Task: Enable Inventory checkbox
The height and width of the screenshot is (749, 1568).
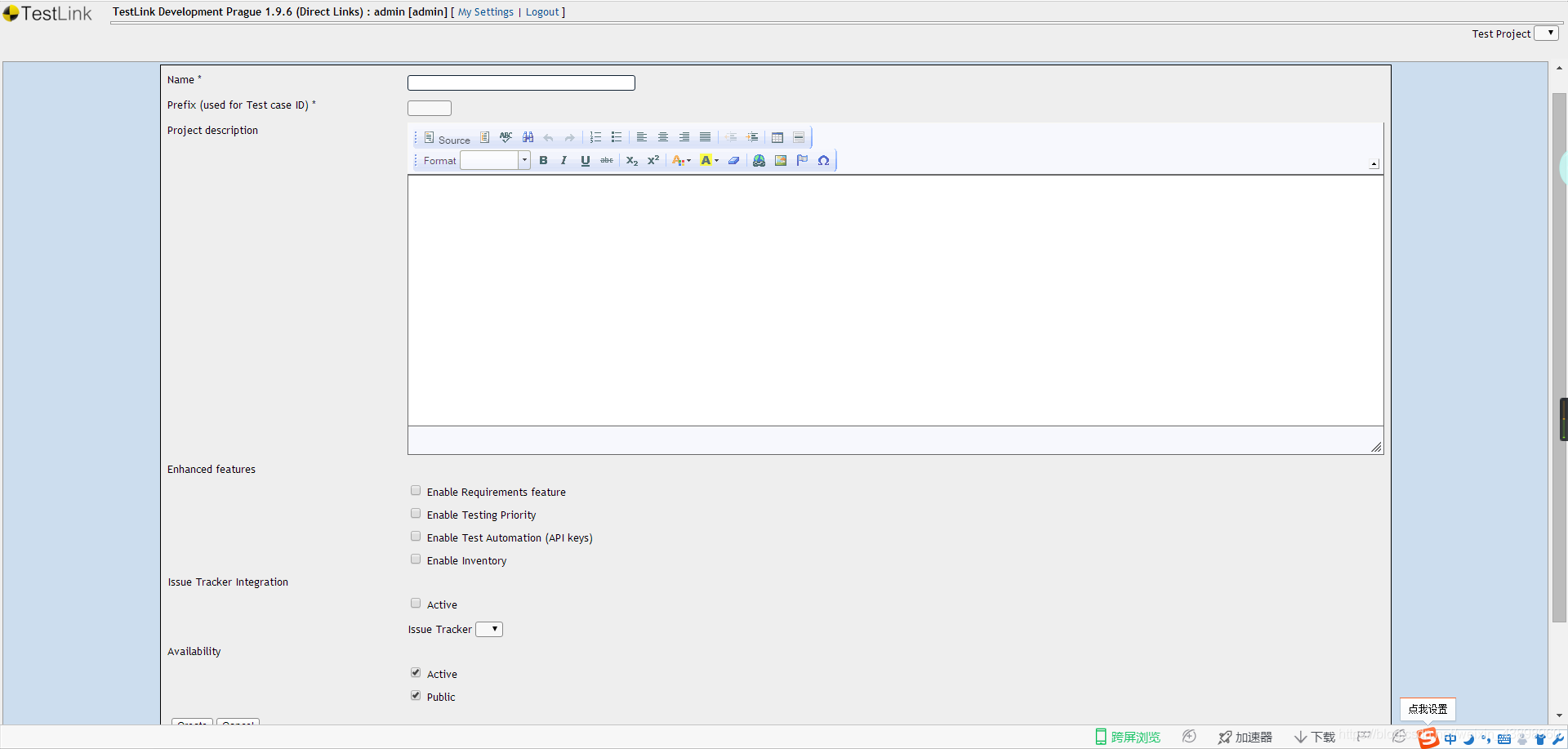Action: (x=416, y=560)
